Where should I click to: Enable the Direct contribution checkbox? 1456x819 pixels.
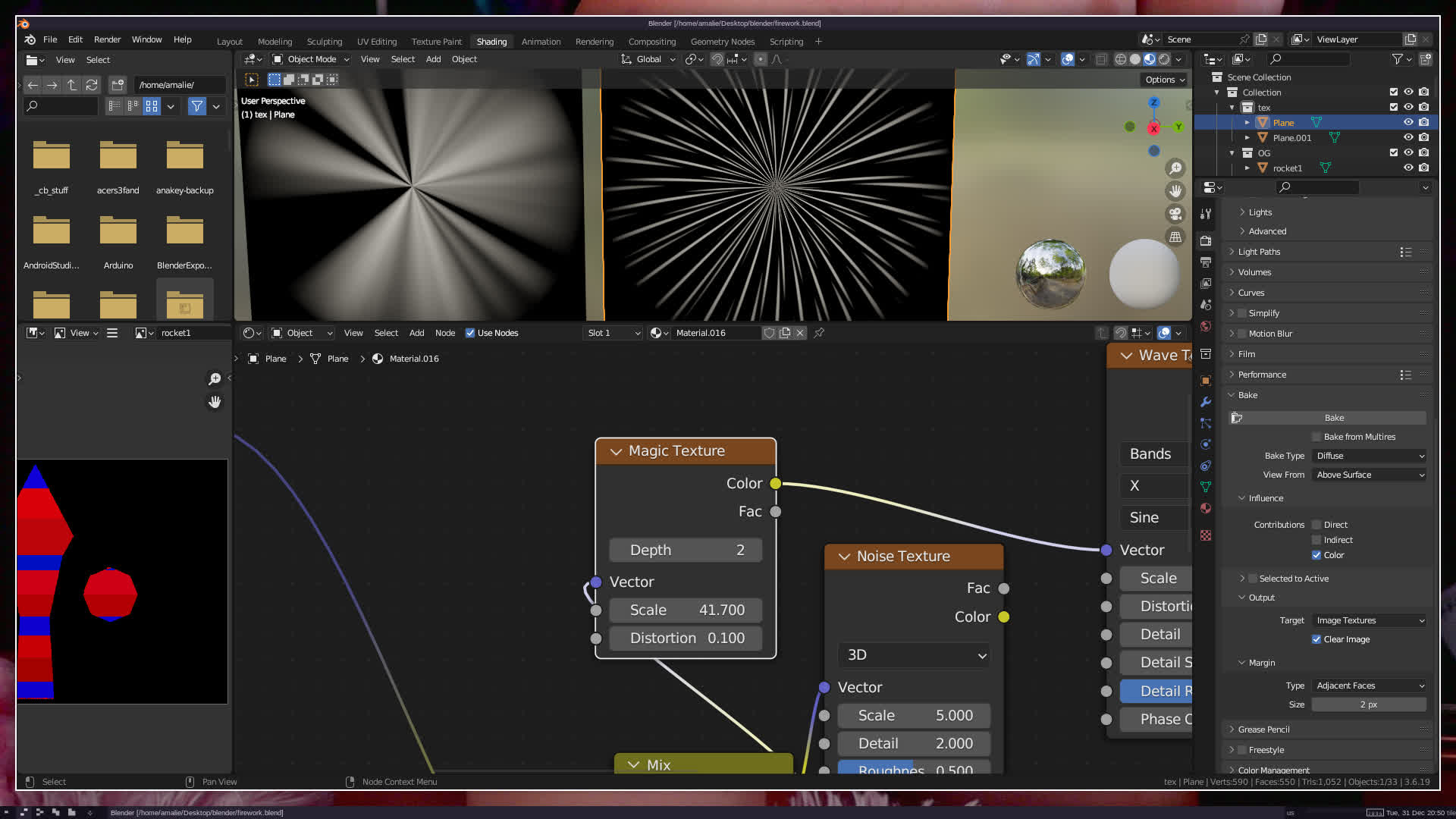coord(1316,525)
